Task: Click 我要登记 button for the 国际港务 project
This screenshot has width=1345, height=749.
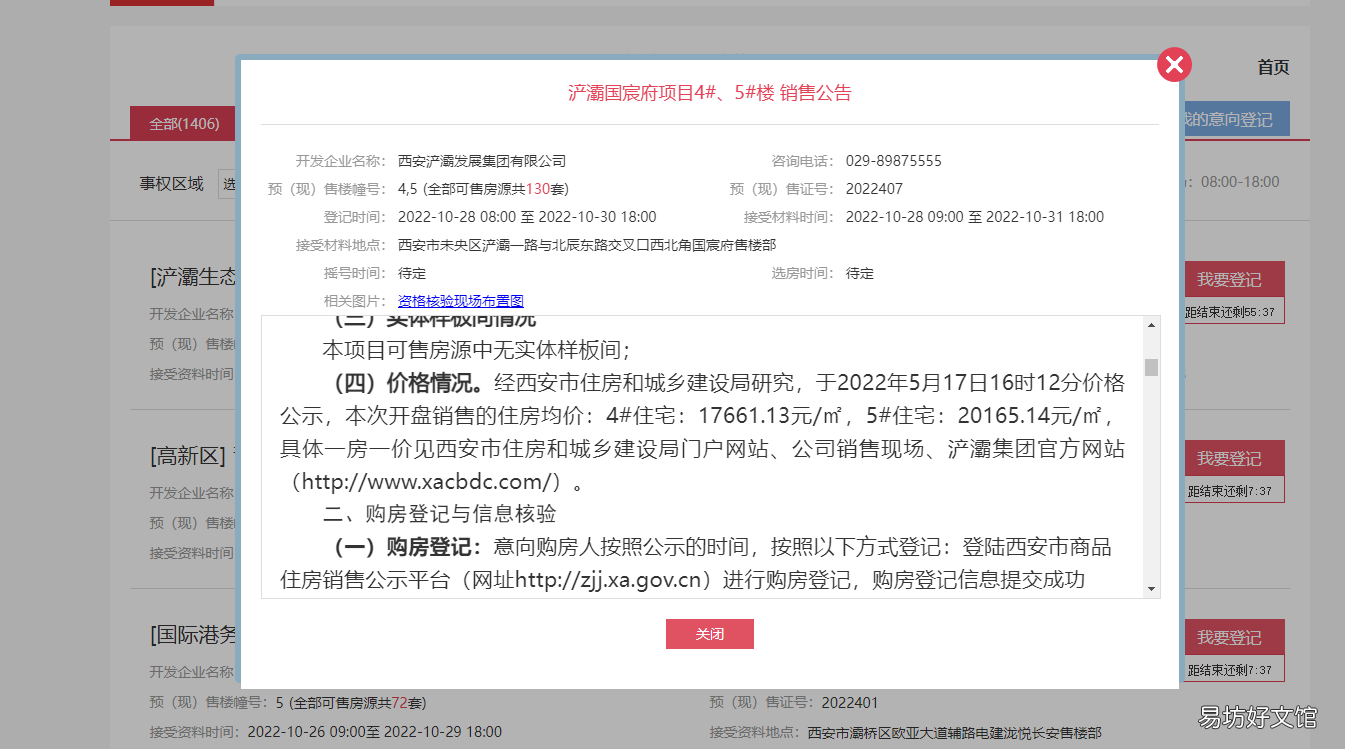Action: (x=1229, y=637)
